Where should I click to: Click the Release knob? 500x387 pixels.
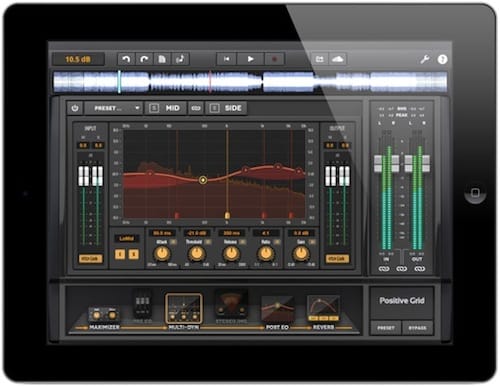click(231, 254)
